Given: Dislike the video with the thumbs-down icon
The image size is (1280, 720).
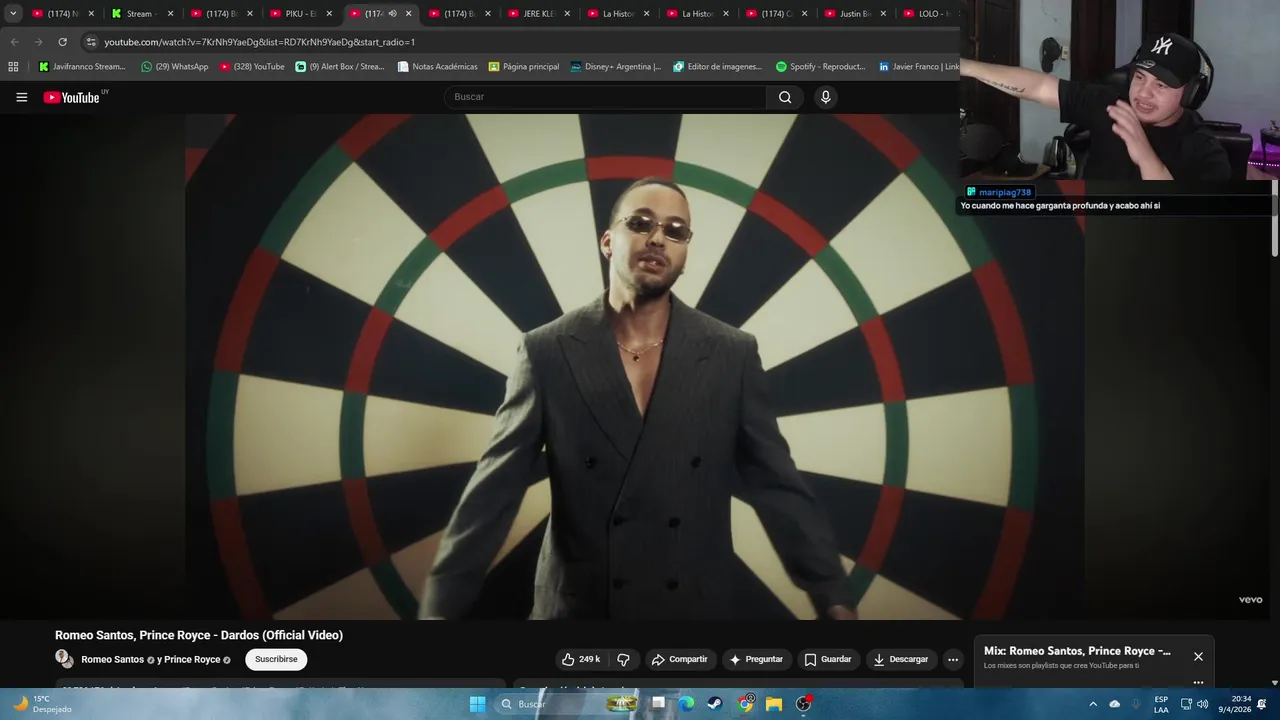Looking at the screenshot, I should coord(623,659).
